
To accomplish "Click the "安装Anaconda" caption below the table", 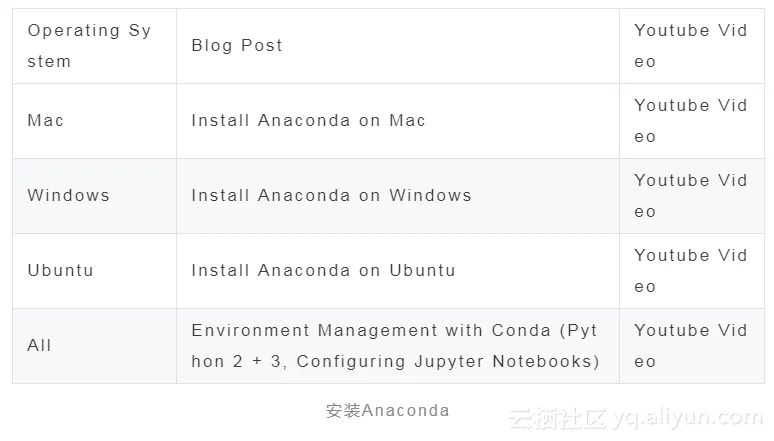I will point(387,411).
